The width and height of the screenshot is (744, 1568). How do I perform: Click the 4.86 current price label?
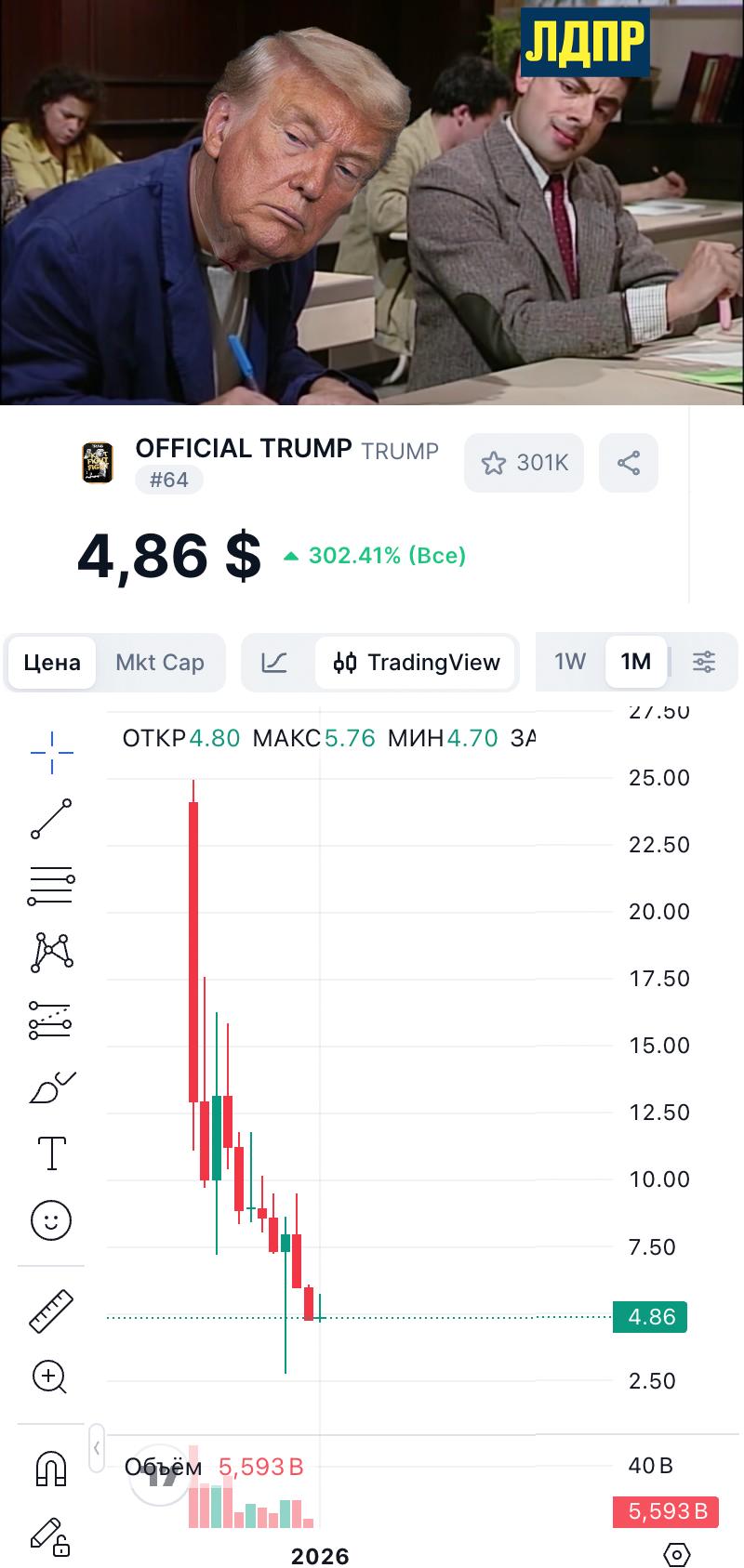650,1317
